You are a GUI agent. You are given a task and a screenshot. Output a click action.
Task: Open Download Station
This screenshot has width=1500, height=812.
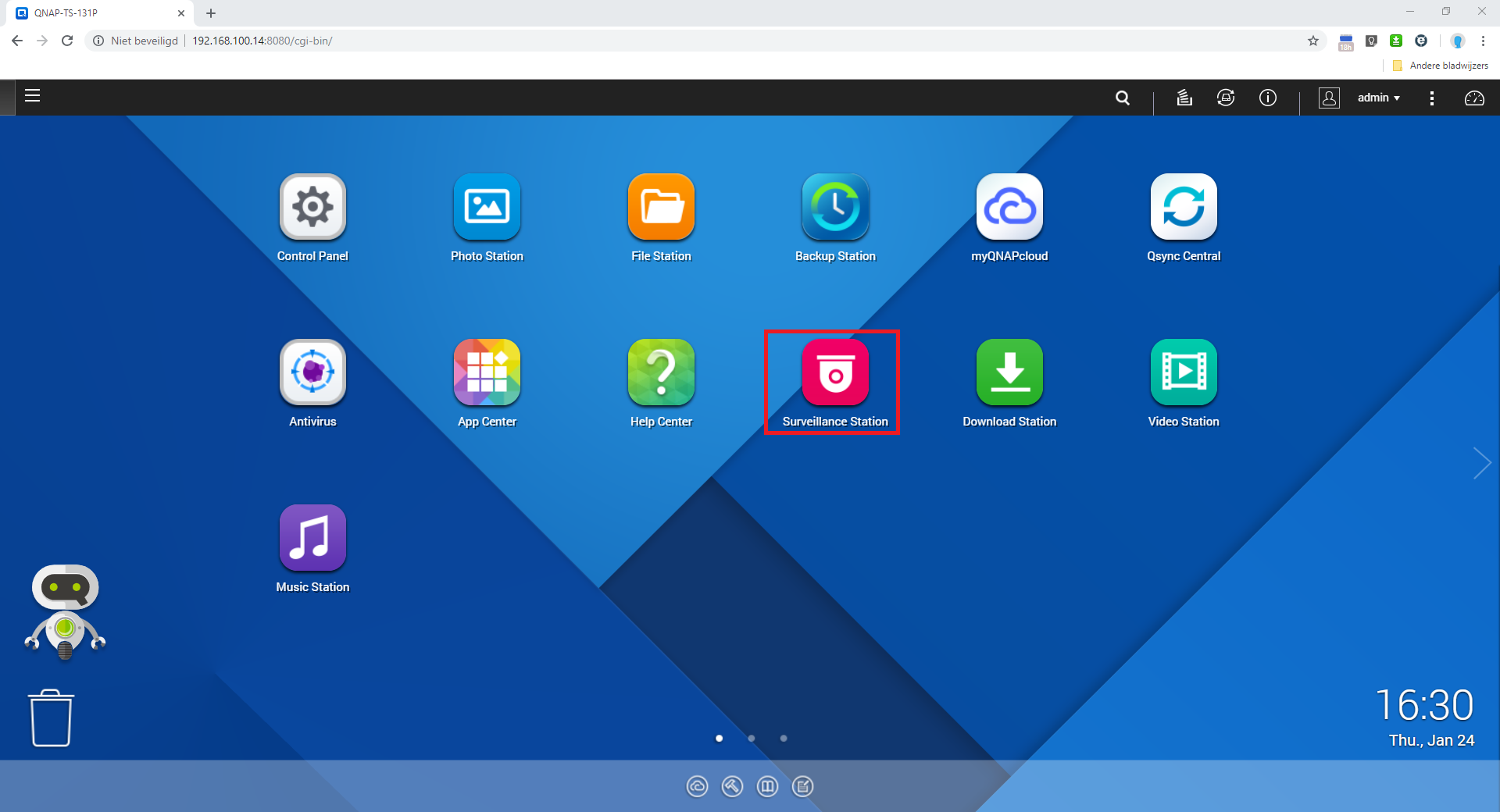pos(1009,372)
